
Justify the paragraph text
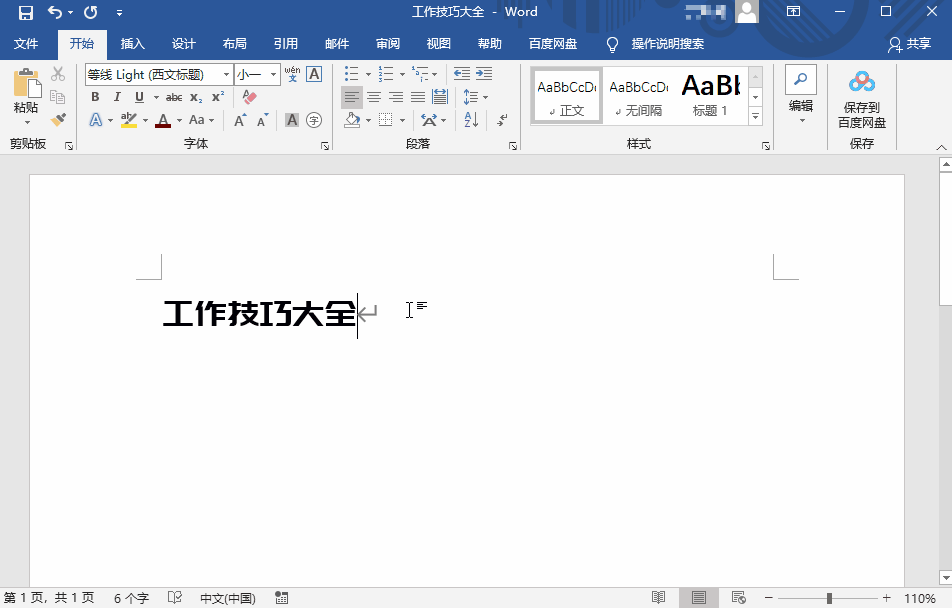(x=418, y=97)
